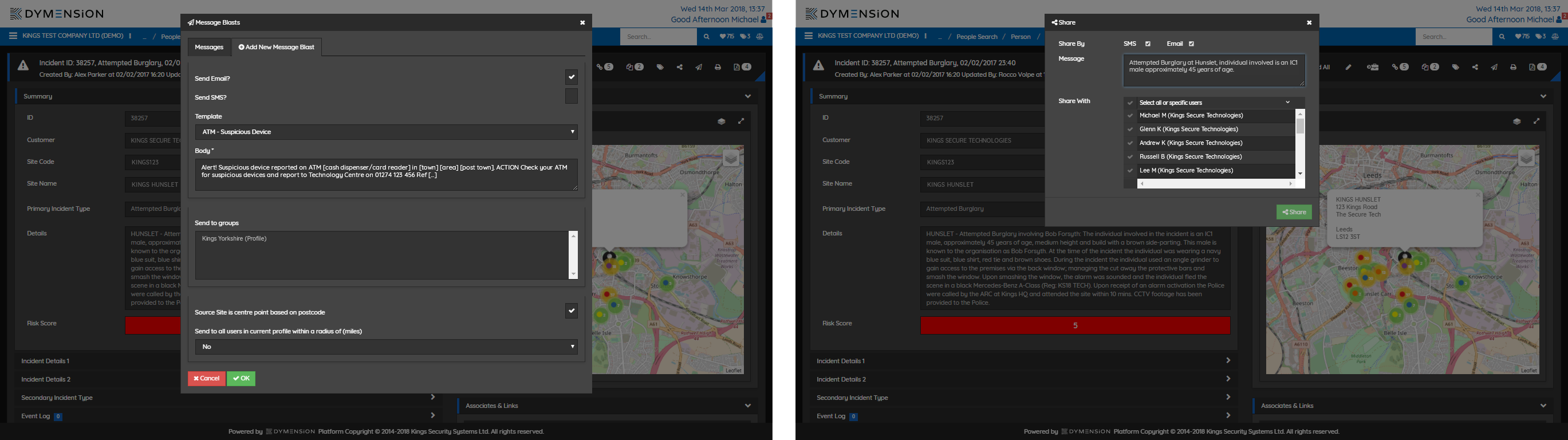
Task: Click share icon in Message Blasts screen incident toolbar
Action: (679, 68)
